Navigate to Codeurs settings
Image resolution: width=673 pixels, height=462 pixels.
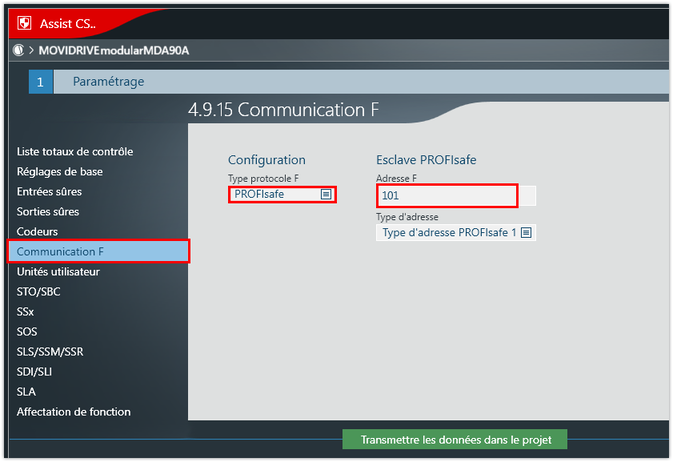tap(39, 232)
